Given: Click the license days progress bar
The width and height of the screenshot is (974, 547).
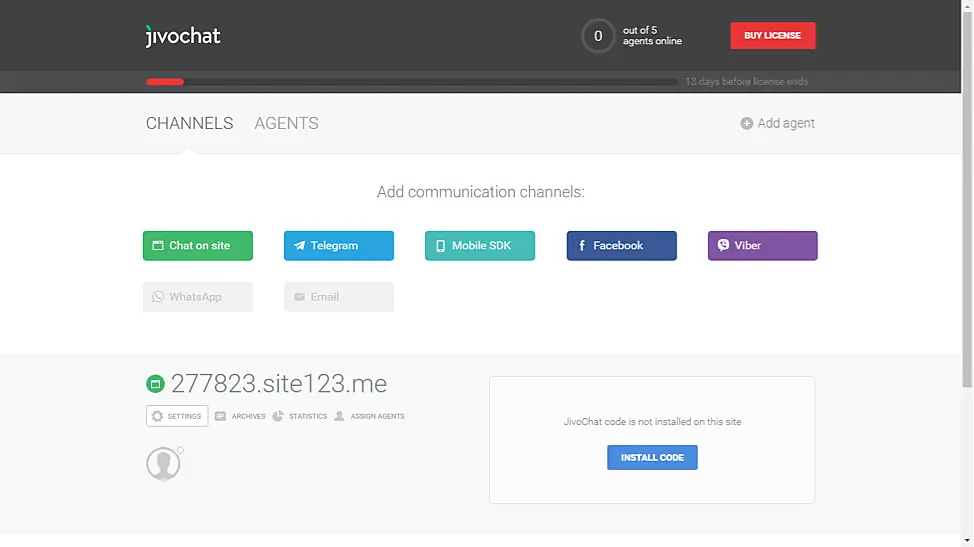Looking at the screenshot, I should [411, 82].
